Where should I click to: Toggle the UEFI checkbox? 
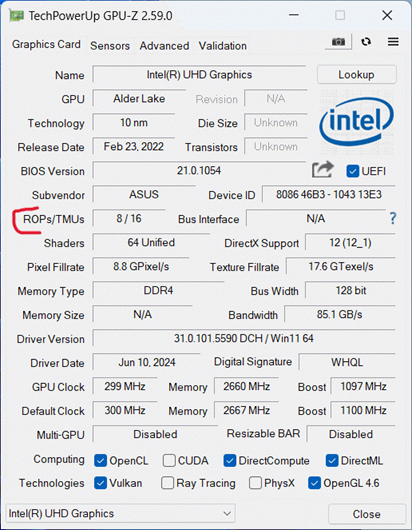tap(353, 171)
